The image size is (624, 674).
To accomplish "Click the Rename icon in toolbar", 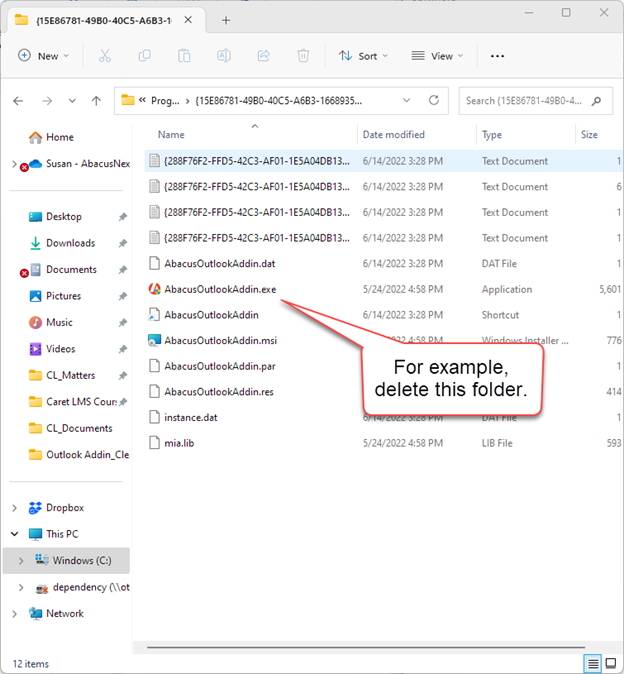I will (x=224, y=56).
